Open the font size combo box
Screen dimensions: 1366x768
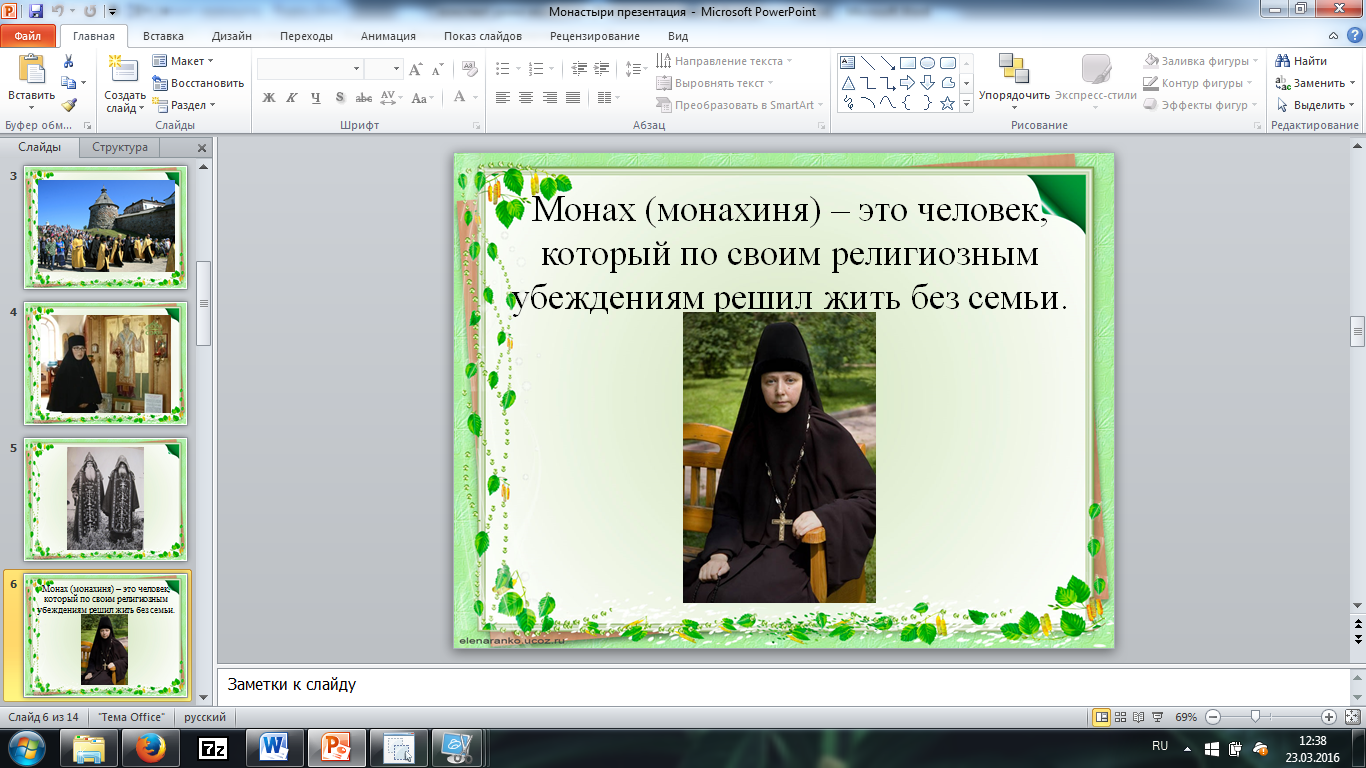point(383,69)
